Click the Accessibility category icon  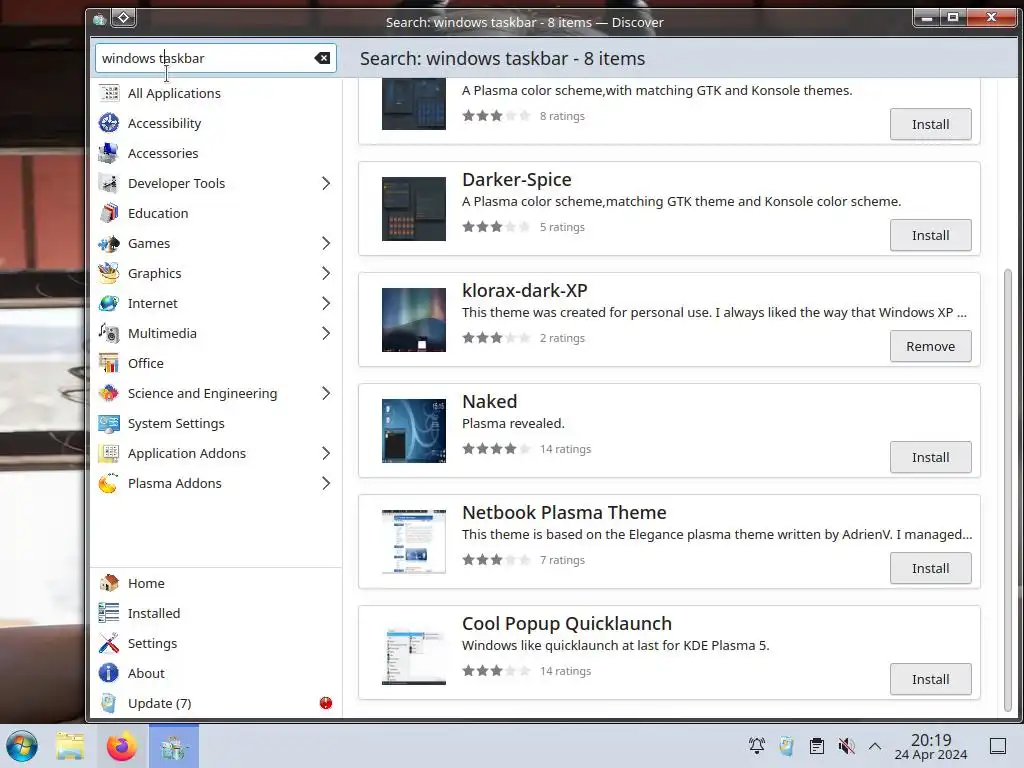(109, 123)
